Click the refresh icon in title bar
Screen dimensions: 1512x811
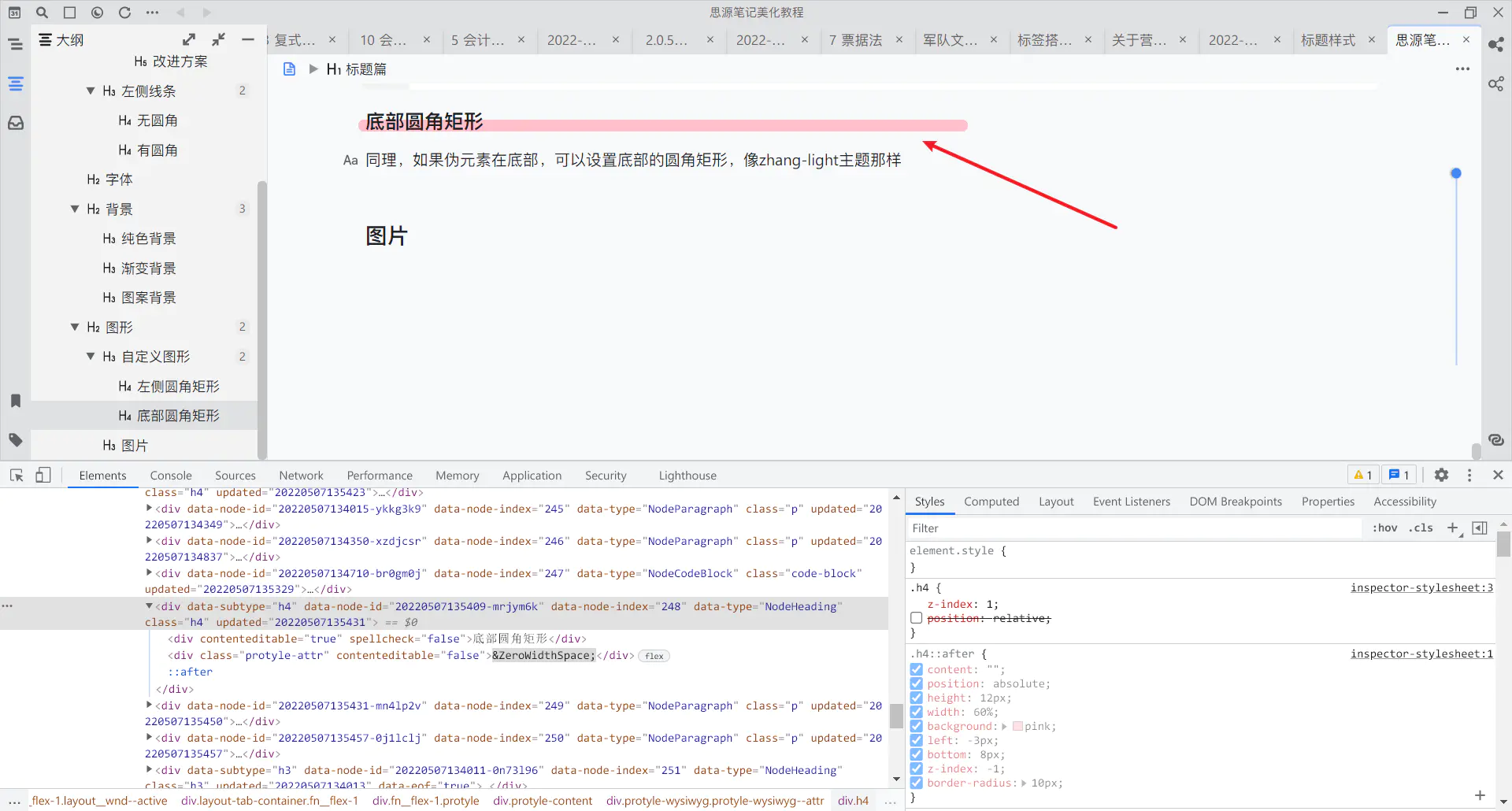pyautogui.click(x=124, y=13)
